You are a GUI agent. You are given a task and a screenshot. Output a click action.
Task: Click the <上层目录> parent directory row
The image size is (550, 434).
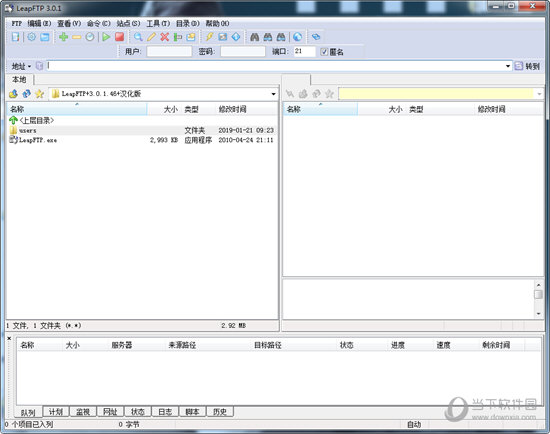(x=142, y=120)
